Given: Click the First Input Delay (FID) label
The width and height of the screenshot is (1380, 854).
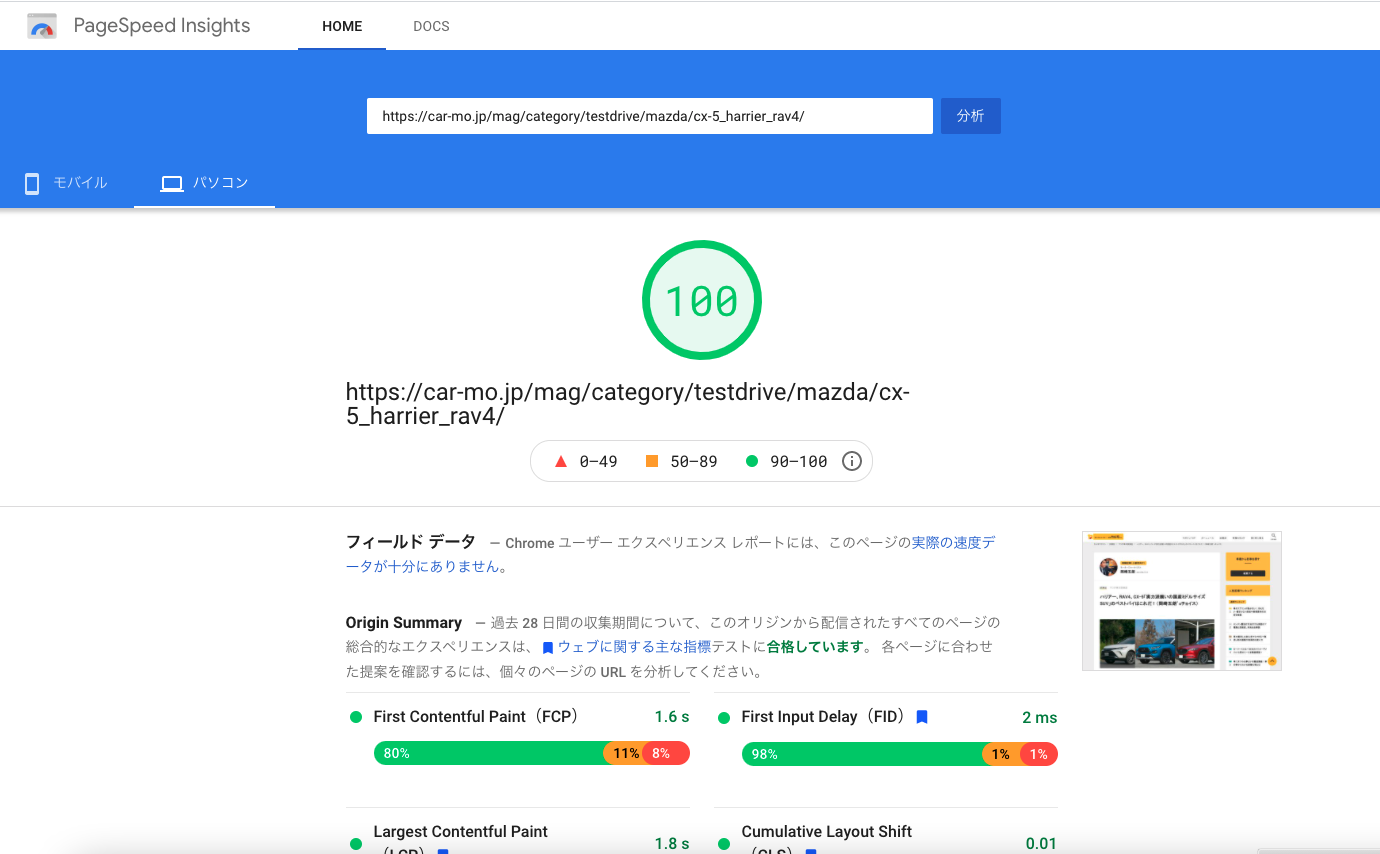Looking at the screenshot, I should click(825, 717).
